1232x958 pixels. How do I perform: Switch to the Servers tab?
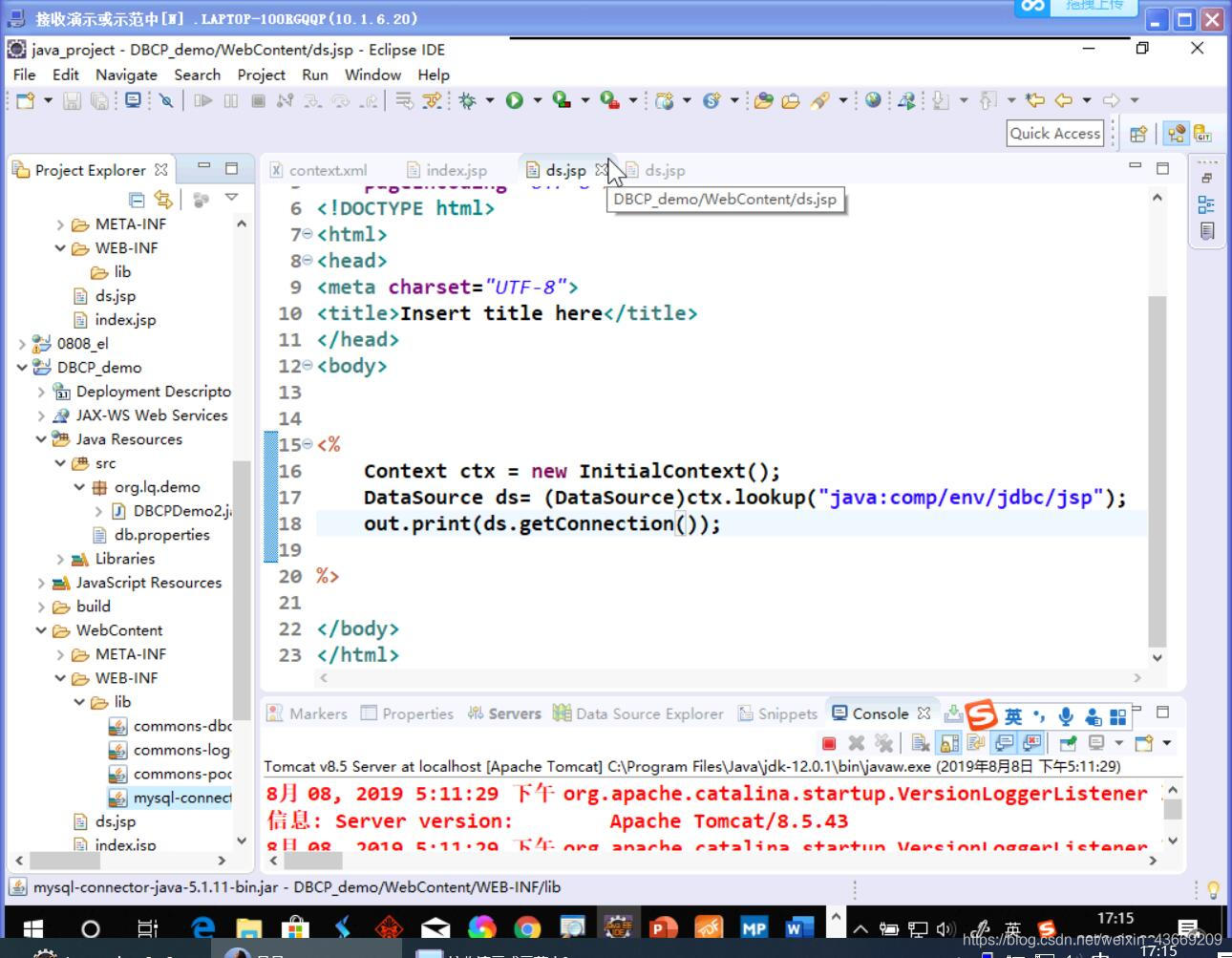[x=504, y=713]
